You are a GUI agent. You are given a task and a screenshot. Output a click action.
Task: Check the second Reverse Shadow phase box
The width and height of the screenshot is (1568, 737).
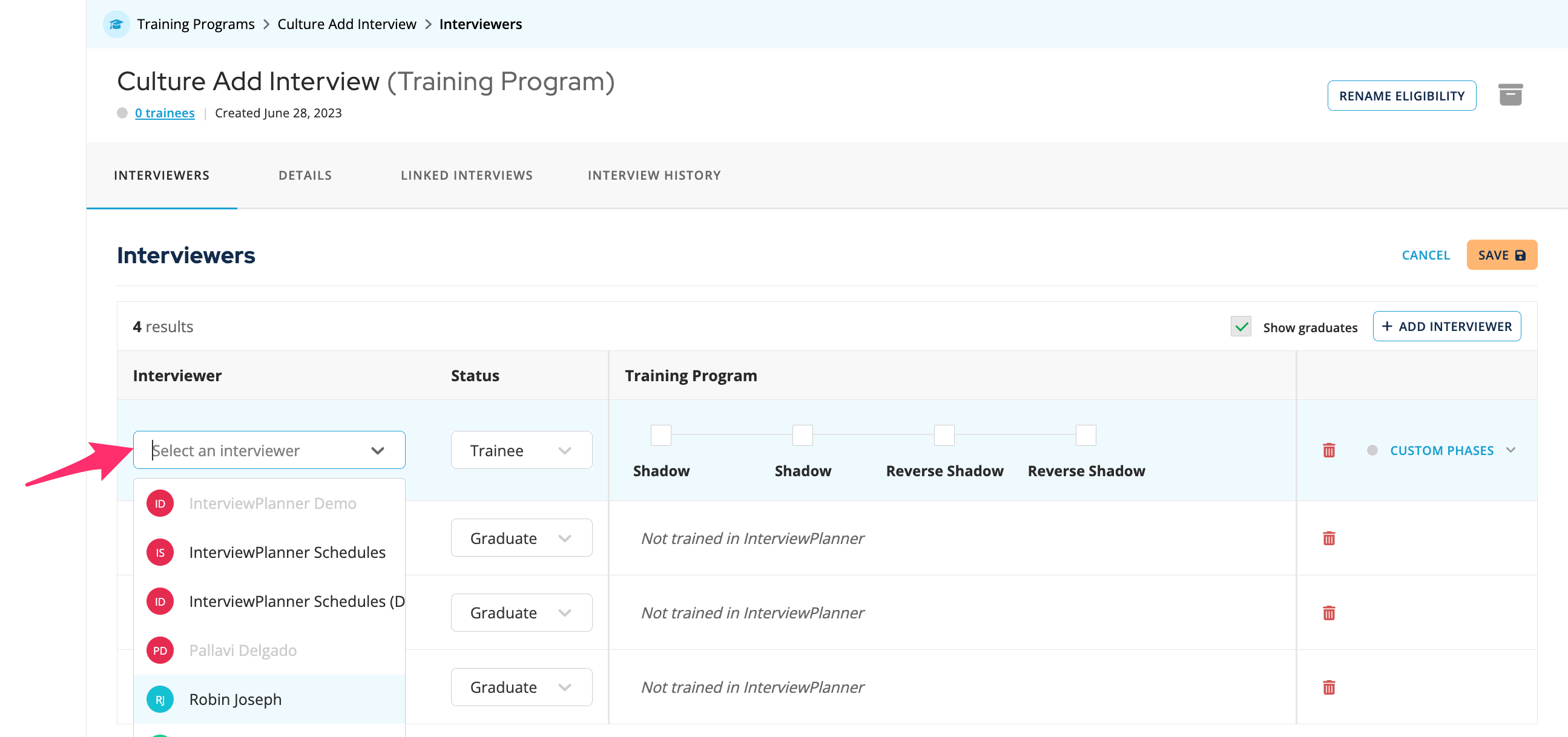pos(1086,435)
